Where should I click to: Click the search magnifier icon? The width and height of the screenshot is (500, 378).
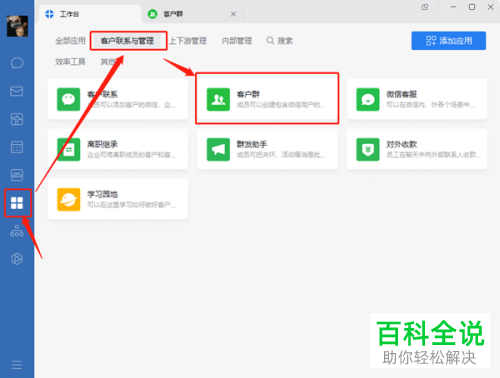270,41
